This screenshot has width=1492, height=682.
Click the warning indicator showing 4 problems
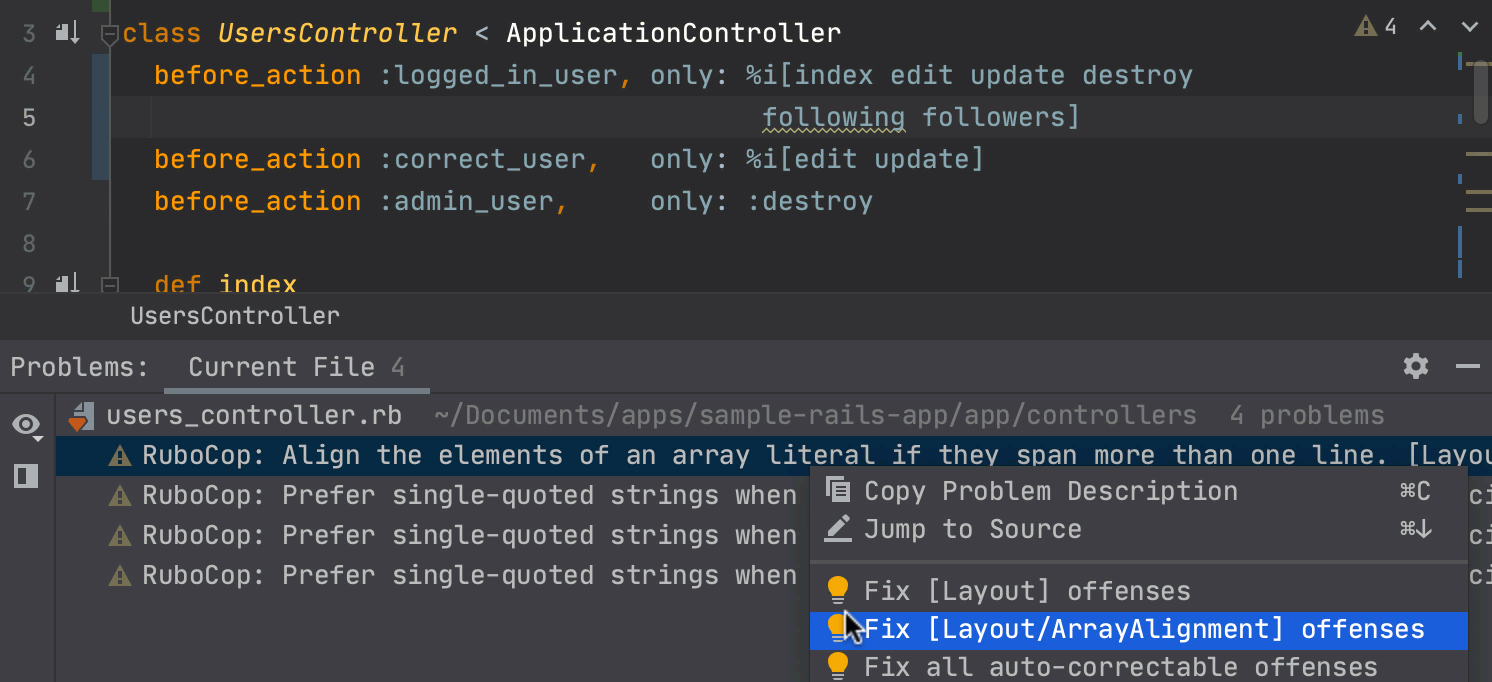pos(1376,27)
